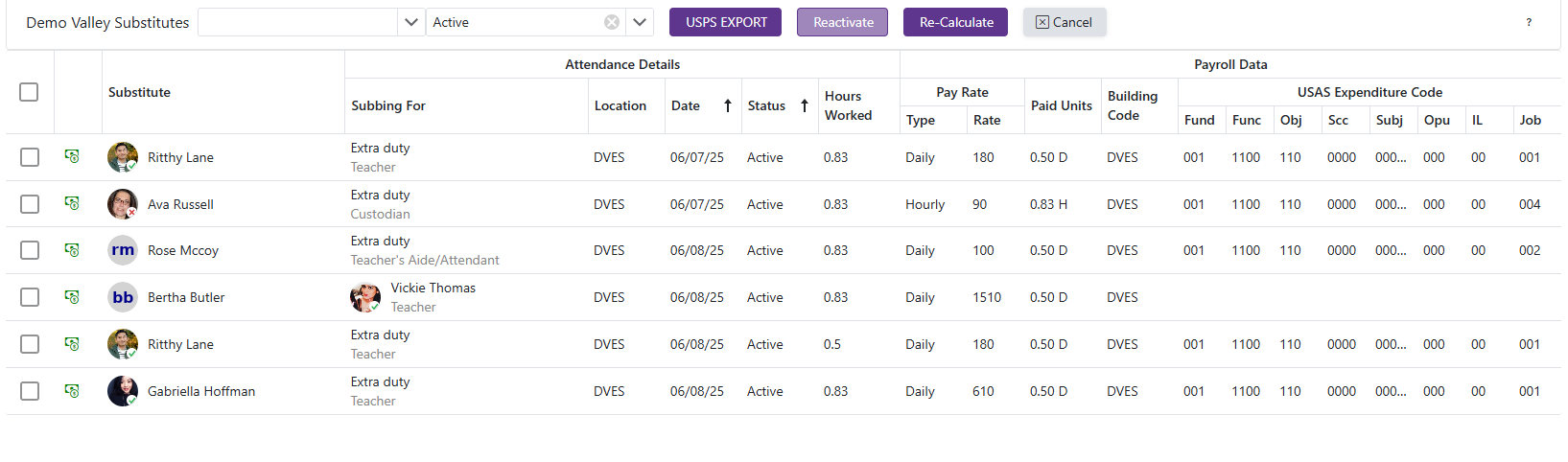Open the help question mark icon
This screenshot has height=462, width=1568.
[1529, 22]
